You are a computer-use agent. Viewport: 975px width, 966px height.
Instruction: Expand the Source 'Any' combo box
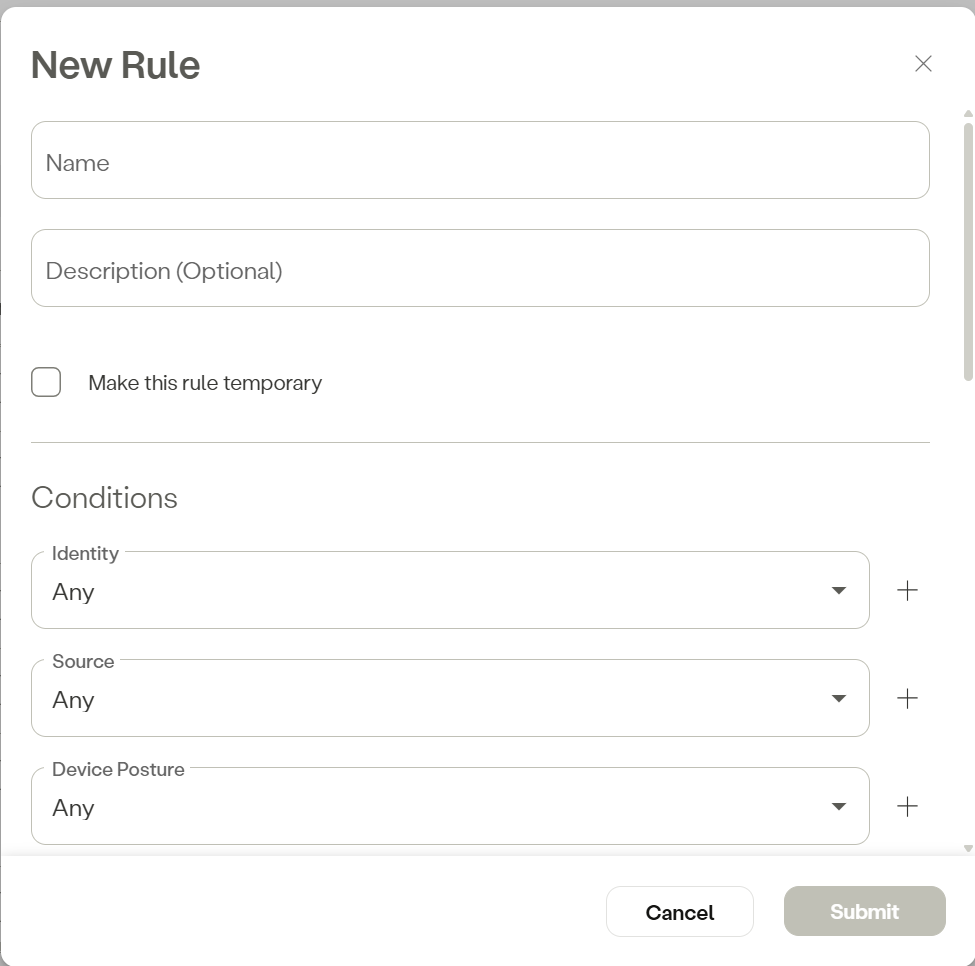tap(430, 699)
